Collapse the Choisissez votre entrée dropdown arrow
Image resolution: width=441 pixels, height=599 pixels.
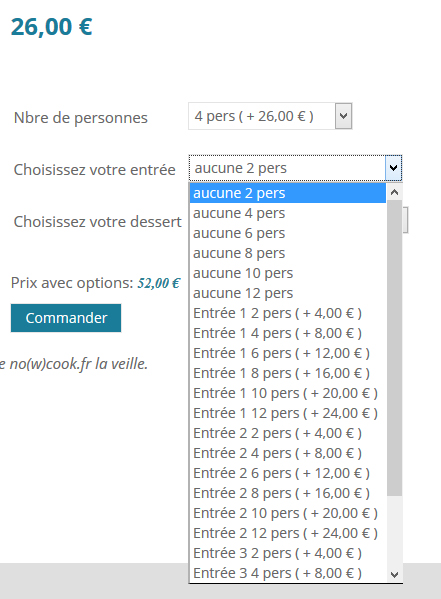[x=393, y=168]
